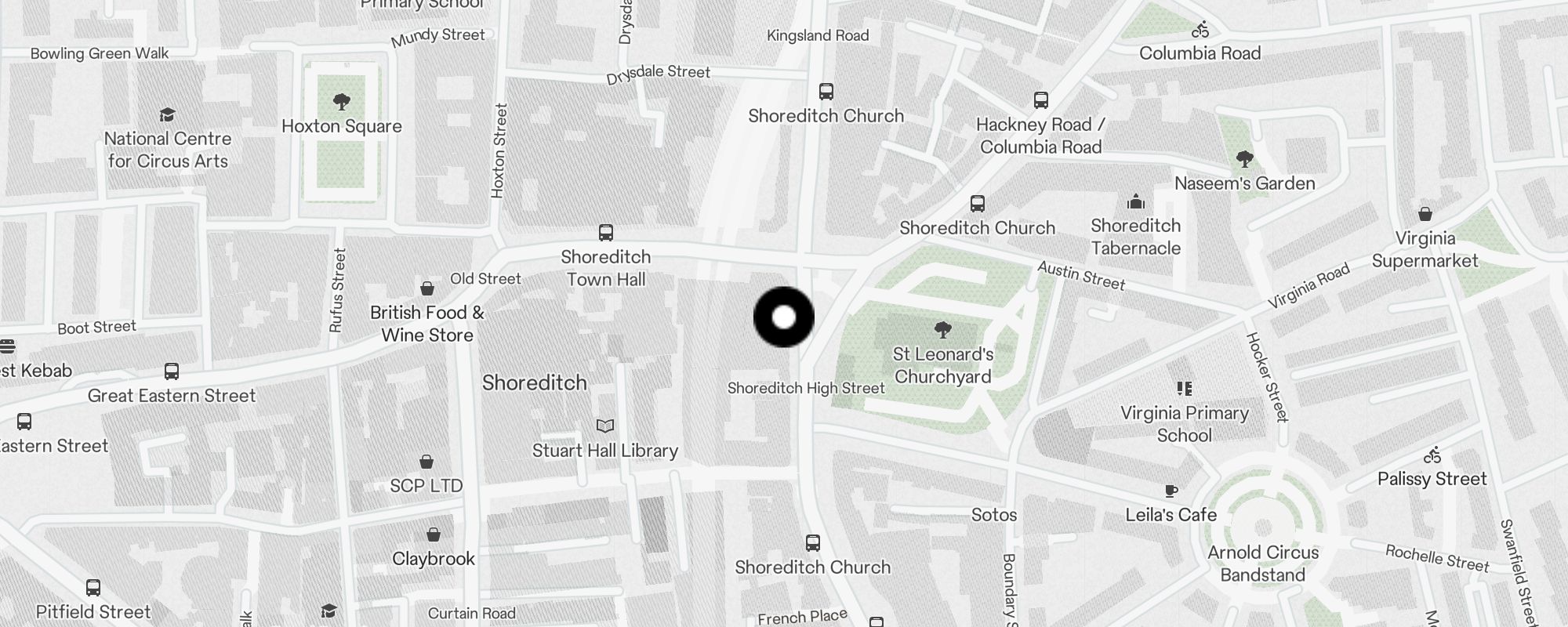Click the Columbia Road bicycle icon
Image resolution: width=1568 pixels, height=627 pixels.
point(1200,30)
